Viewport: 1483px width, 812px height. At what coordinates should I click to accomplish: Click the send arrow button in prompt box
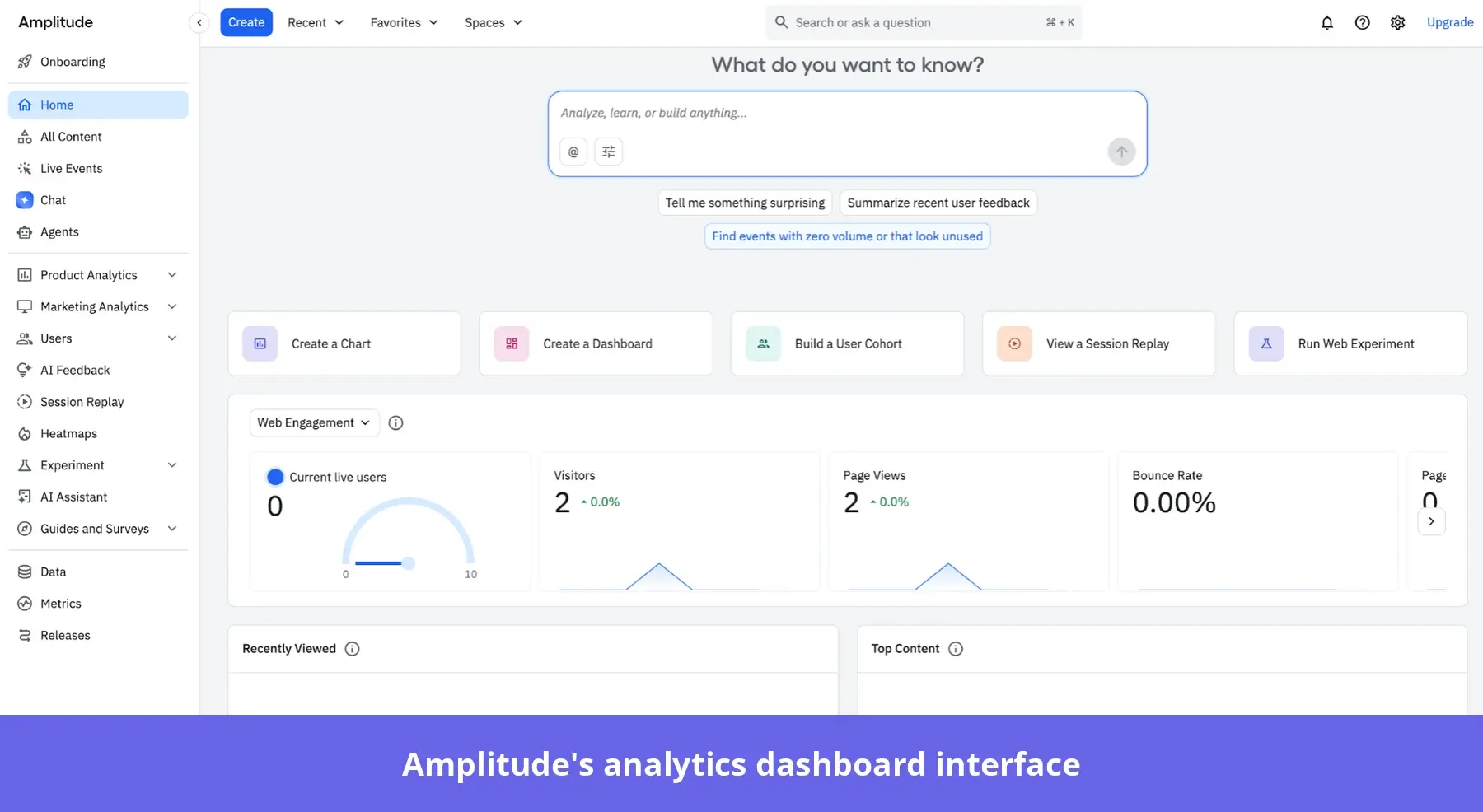tap(1120, 152)
